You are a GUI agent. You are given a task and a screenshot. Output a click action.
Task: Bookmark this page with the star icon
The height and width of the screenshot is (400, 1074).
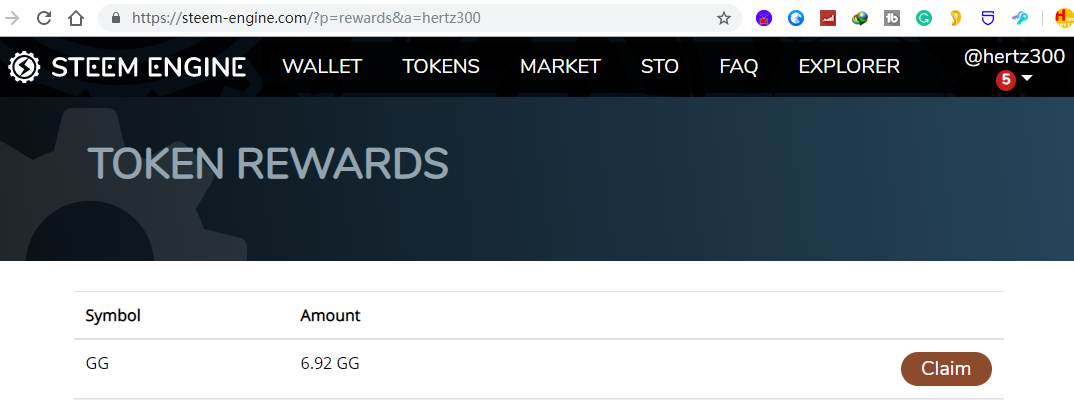[724, 18]
